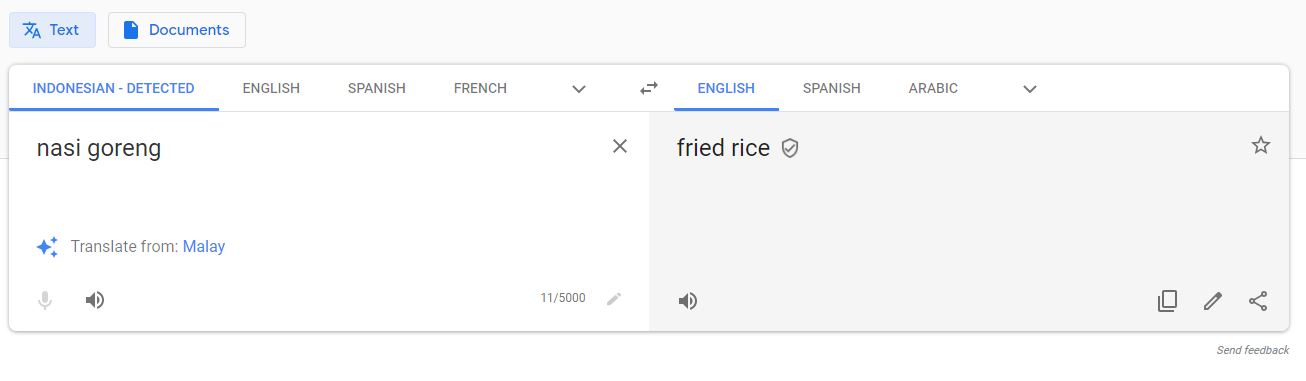Switch to Documents translation mode

click(177, 30)
